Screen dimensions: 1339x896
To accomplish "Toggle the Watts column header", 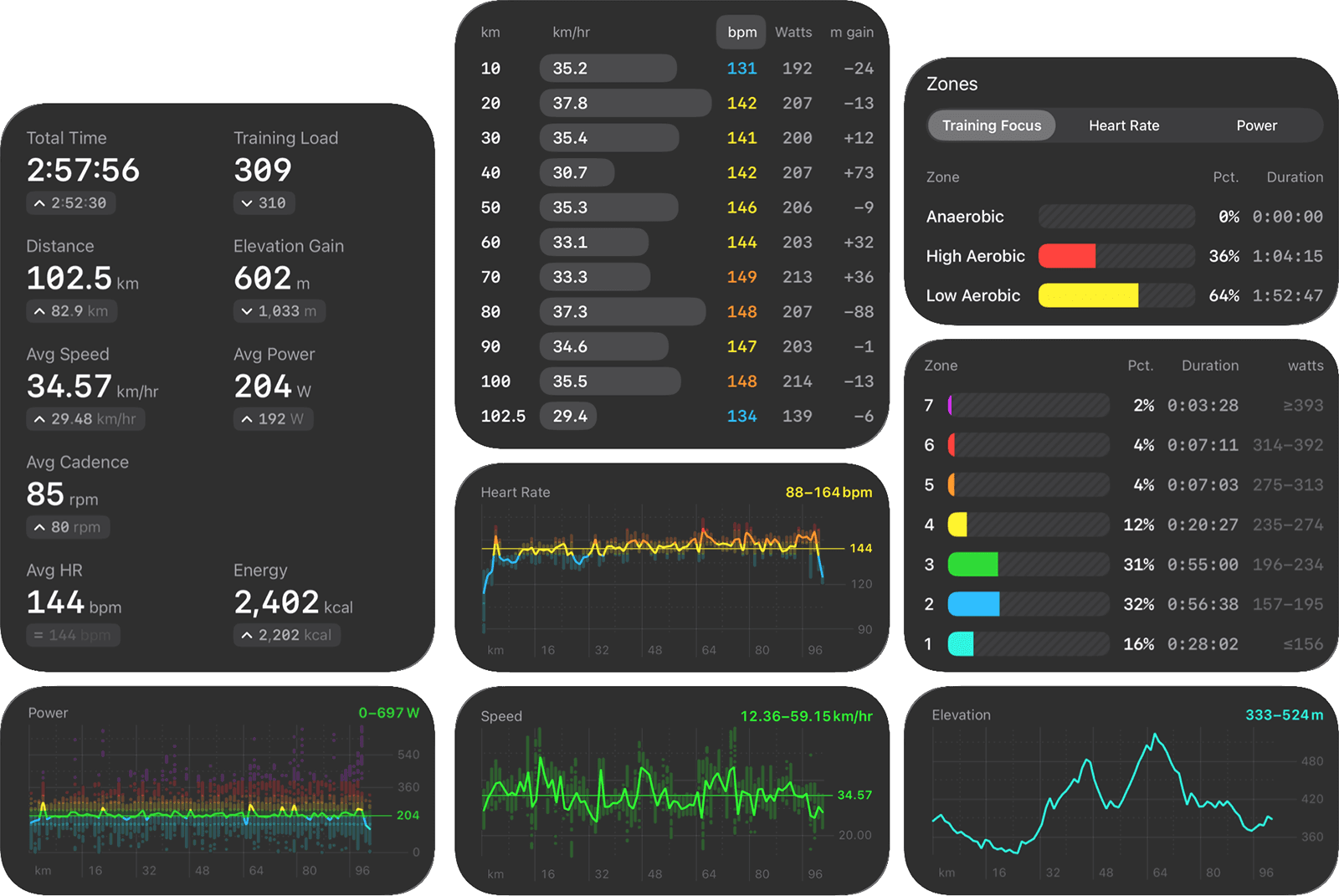I will pos(793,32).
